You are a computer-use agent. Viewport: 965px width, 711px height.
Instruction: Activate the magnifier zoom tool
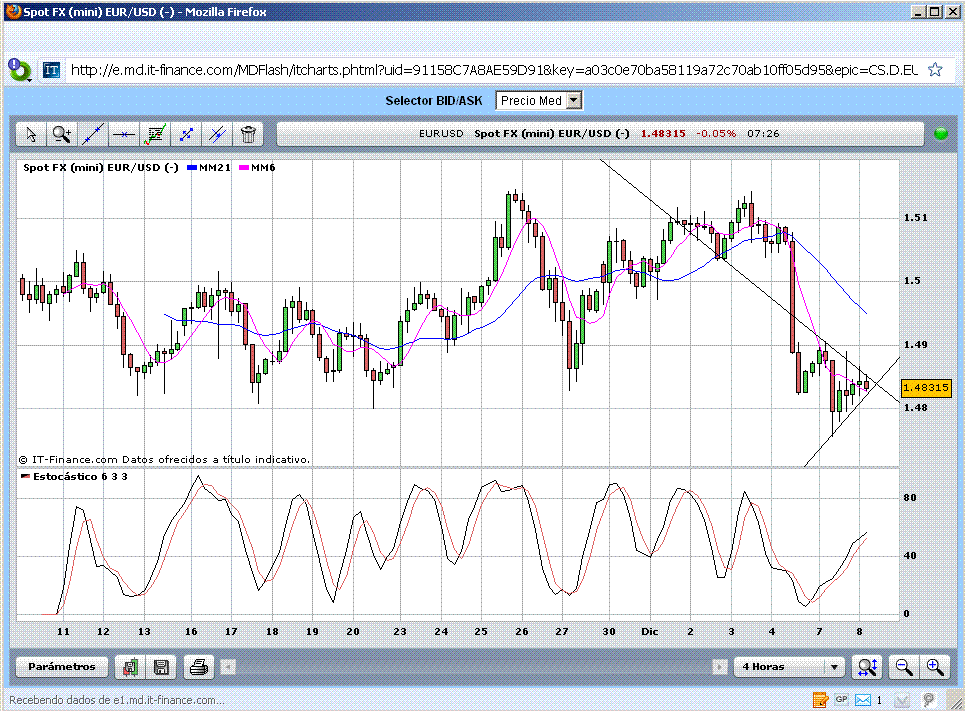(62, 134)
